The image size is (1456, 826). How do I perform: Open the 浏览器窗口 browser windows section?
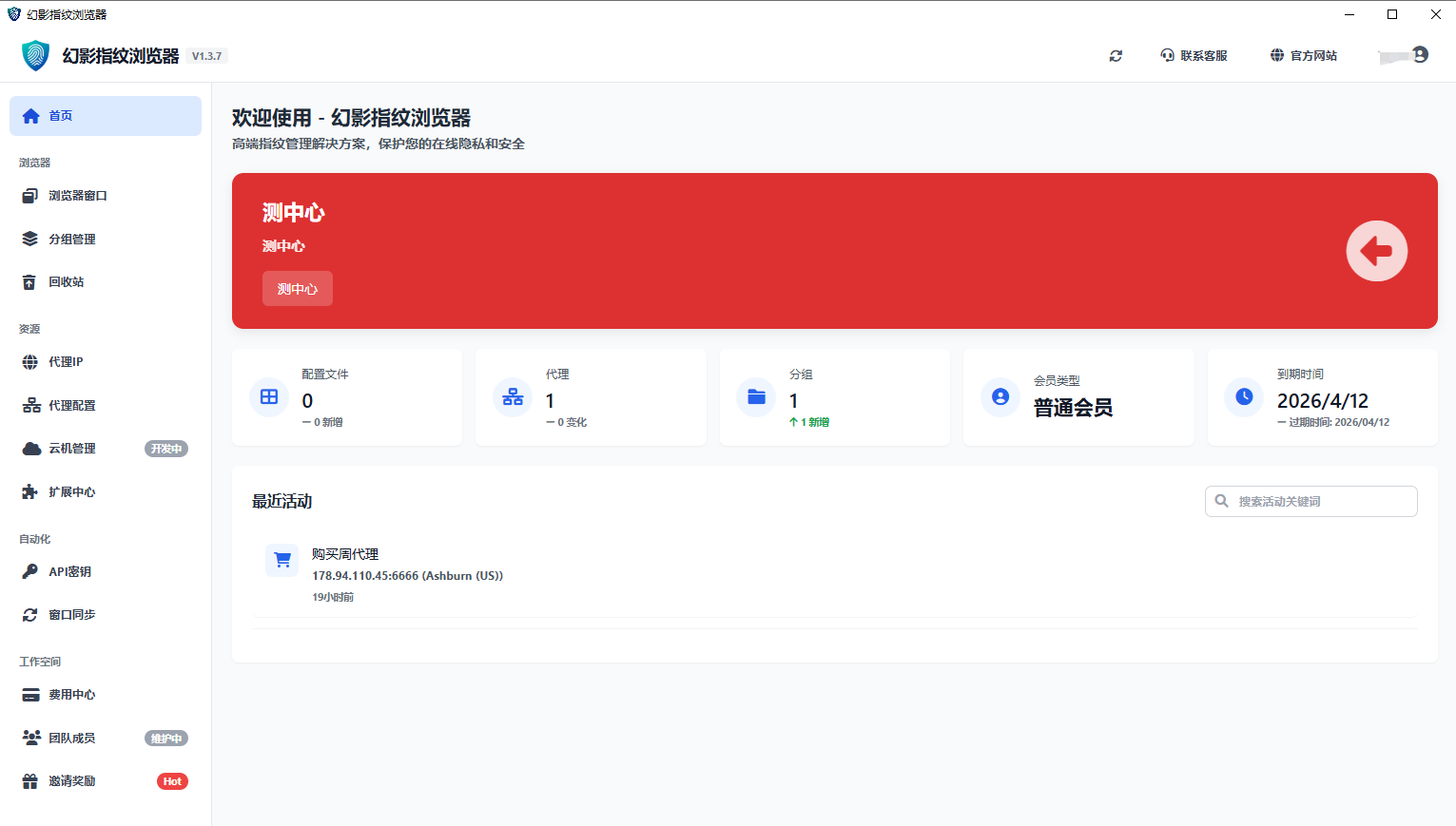click(x=78, y=196)
